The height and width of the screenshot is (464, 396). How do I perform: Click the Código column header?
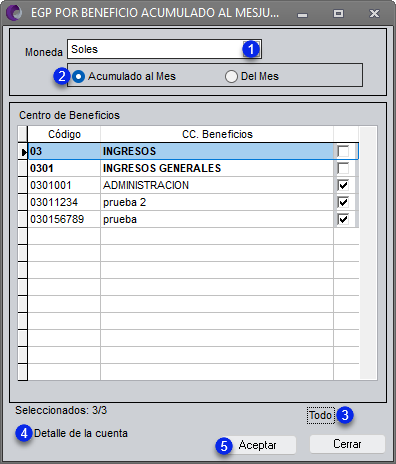[x=64, y=134]
